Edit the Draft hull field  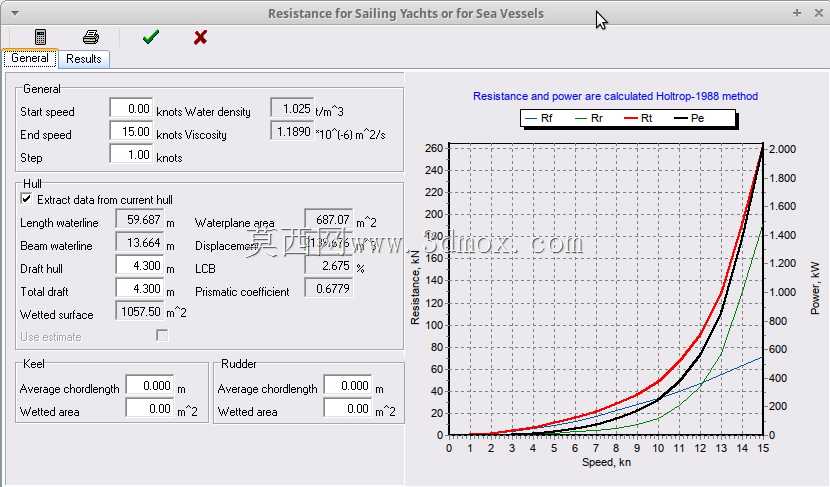[140, 265]
